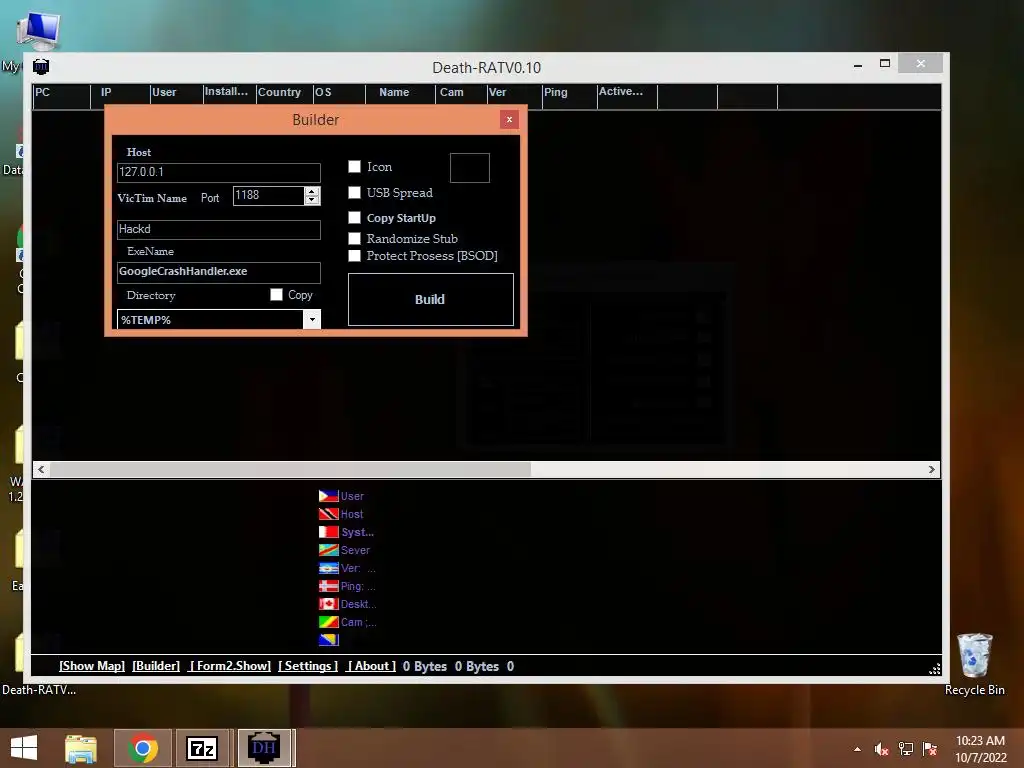Click the flag icon beside Ping:
This screenshot has width=1024, height=768.
pyautogui.click(x=328, y=586)
